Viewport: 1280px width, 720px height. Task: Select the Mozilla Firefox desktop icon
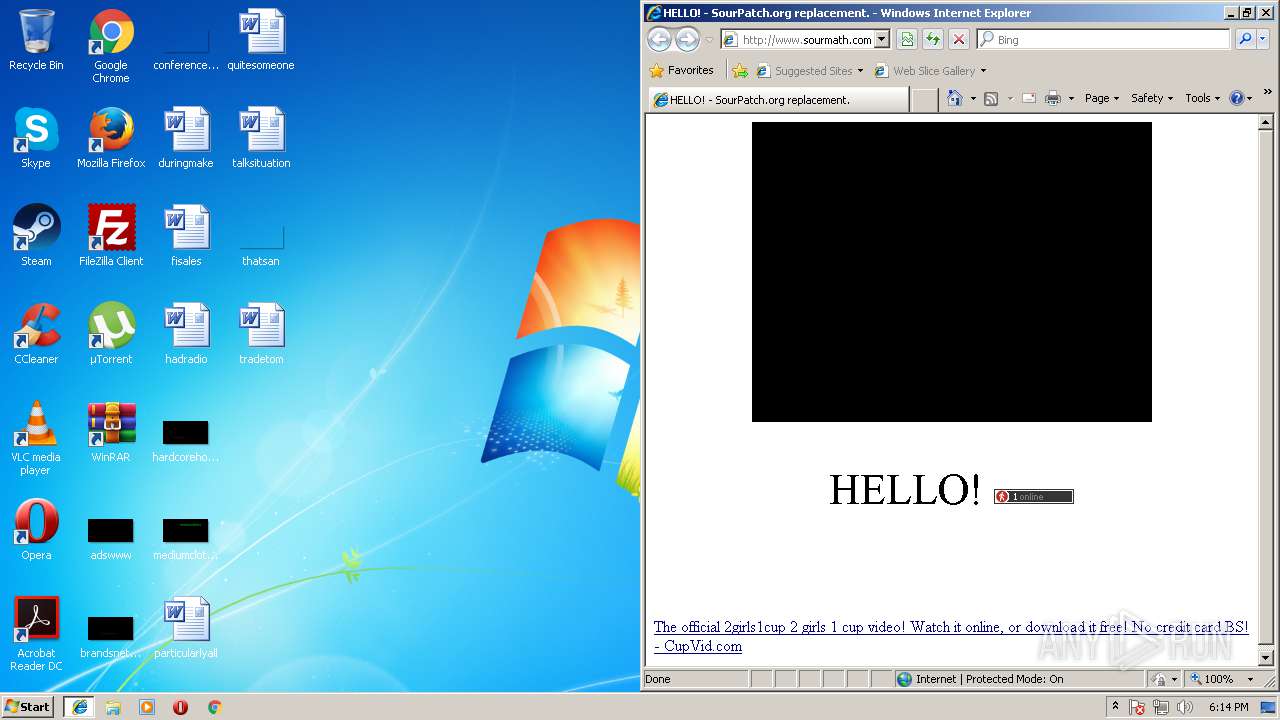tap(111, 138)
